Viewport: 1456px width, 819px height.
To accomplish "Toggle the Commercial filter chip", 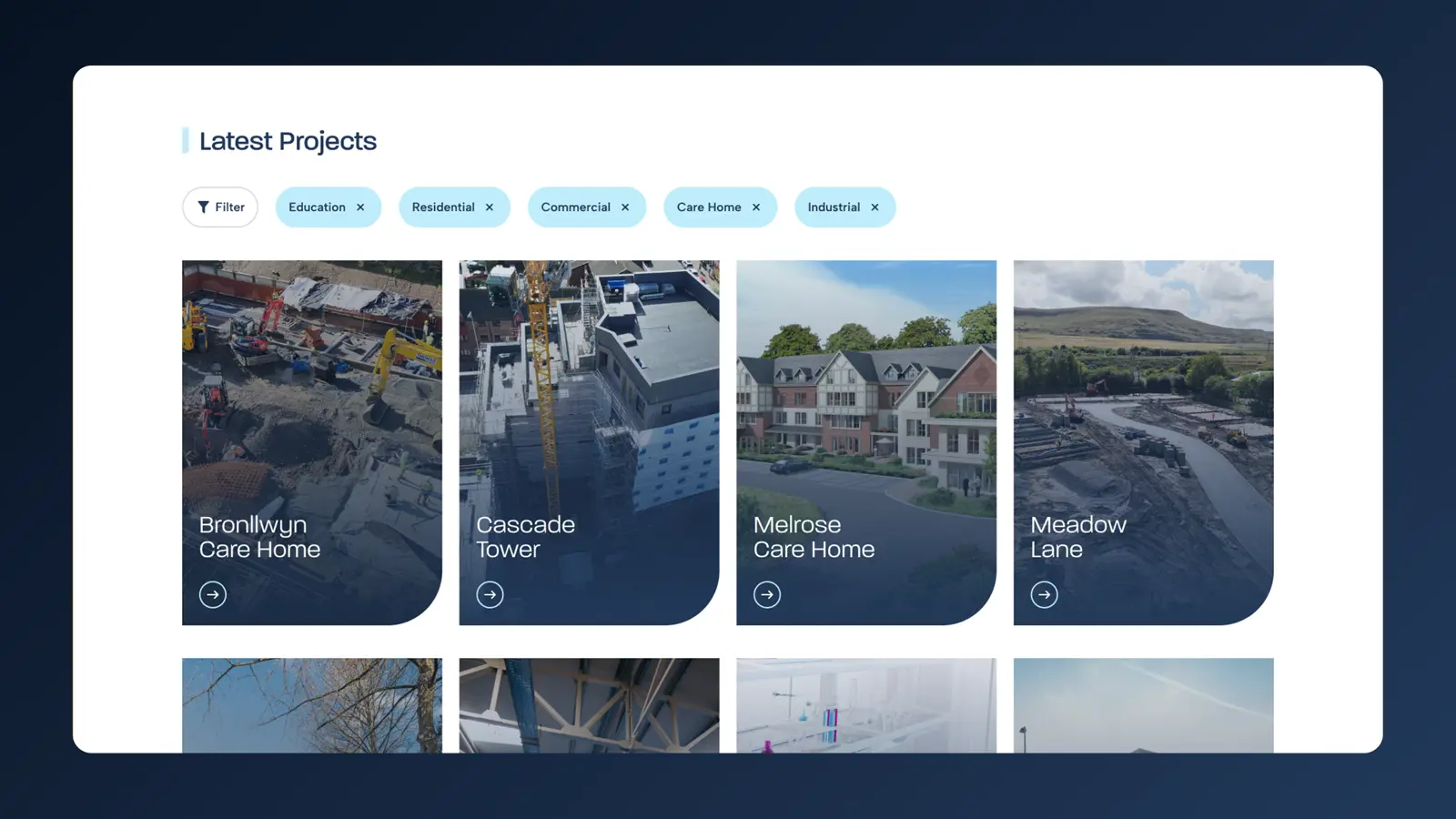I will click(x=575, y=207).
